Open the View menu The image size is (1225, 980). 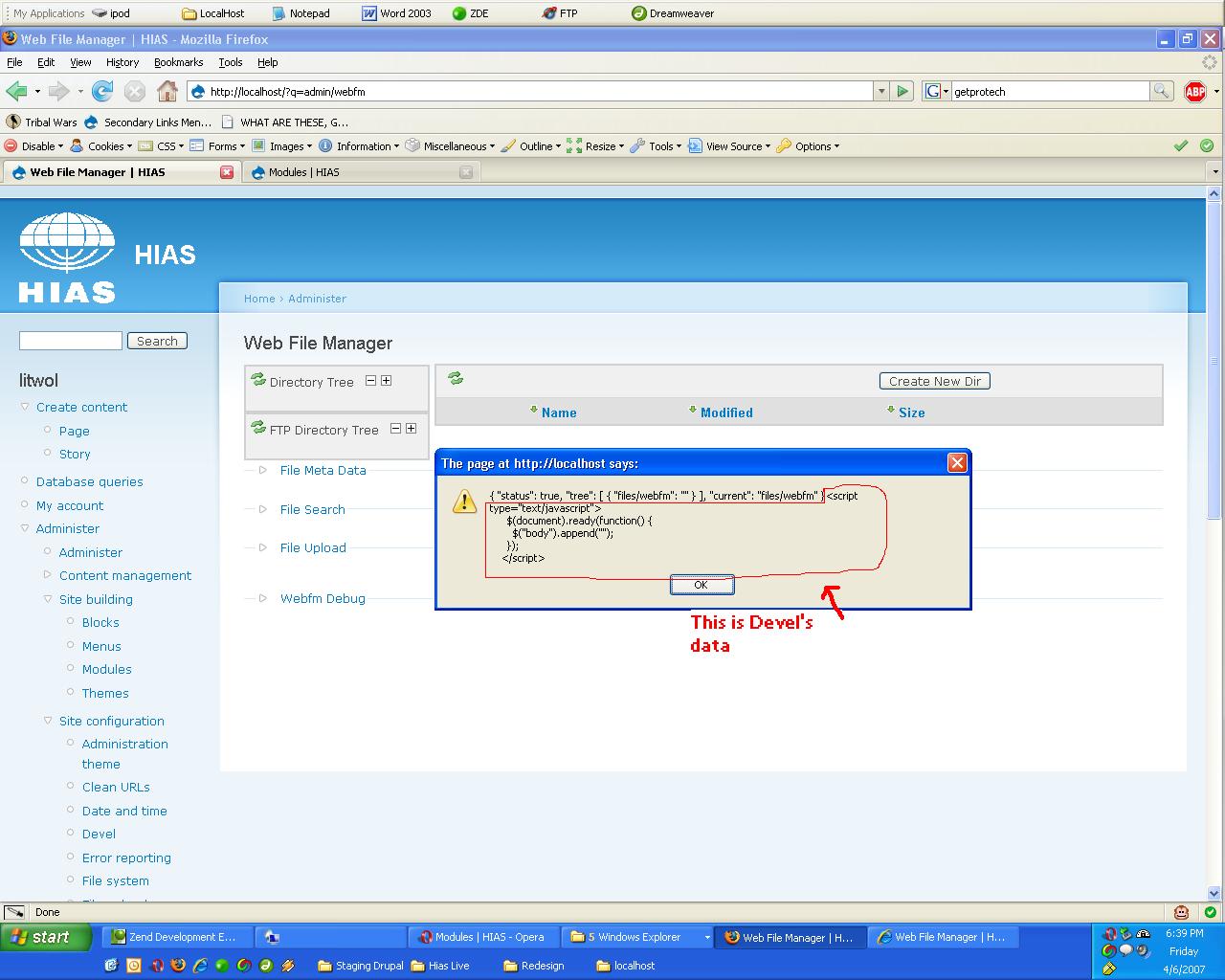click(80, 62)
